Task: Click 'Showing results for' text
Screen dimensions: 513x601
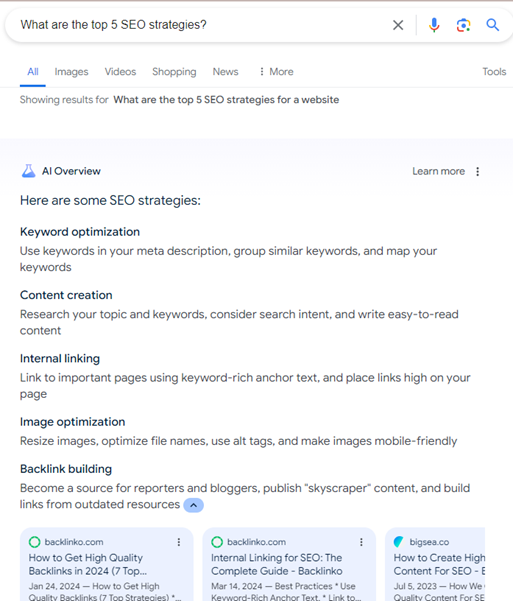Action: click(x=64, y=100)
